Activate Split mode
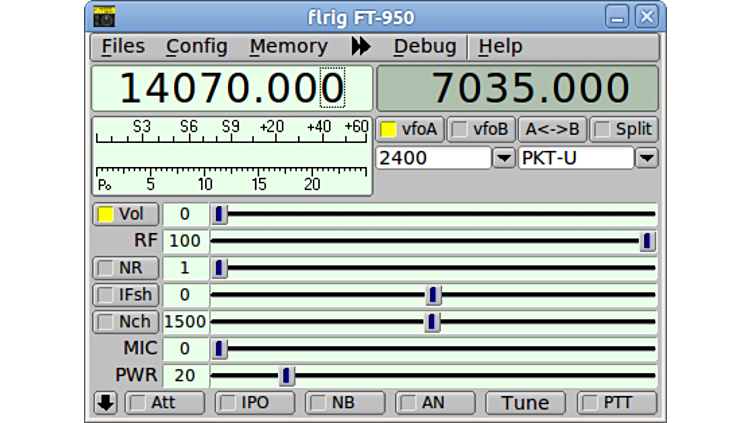 click(623, 129)
